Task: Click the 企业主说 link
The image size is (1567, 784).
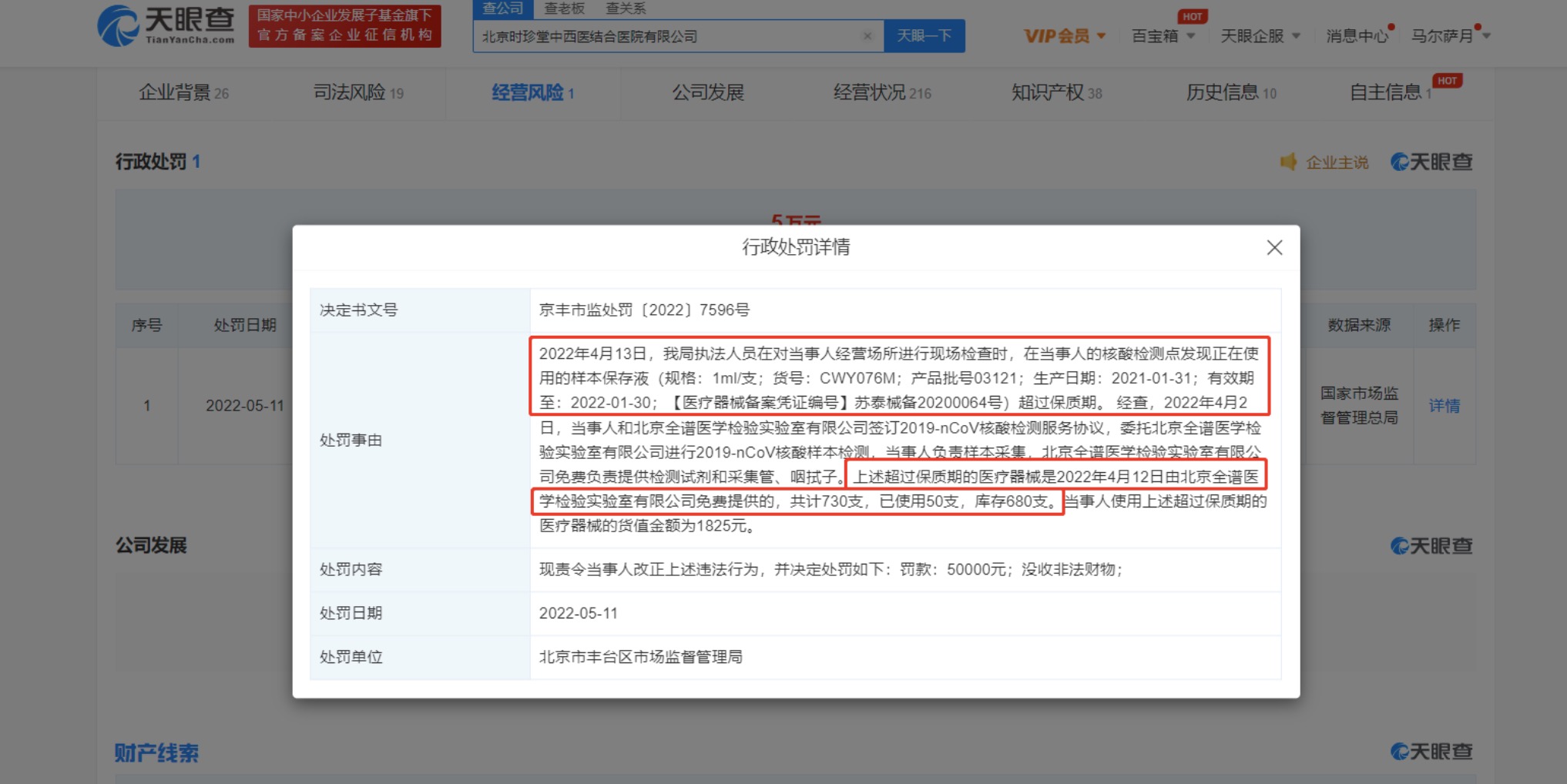Action: coord(1337,162)
